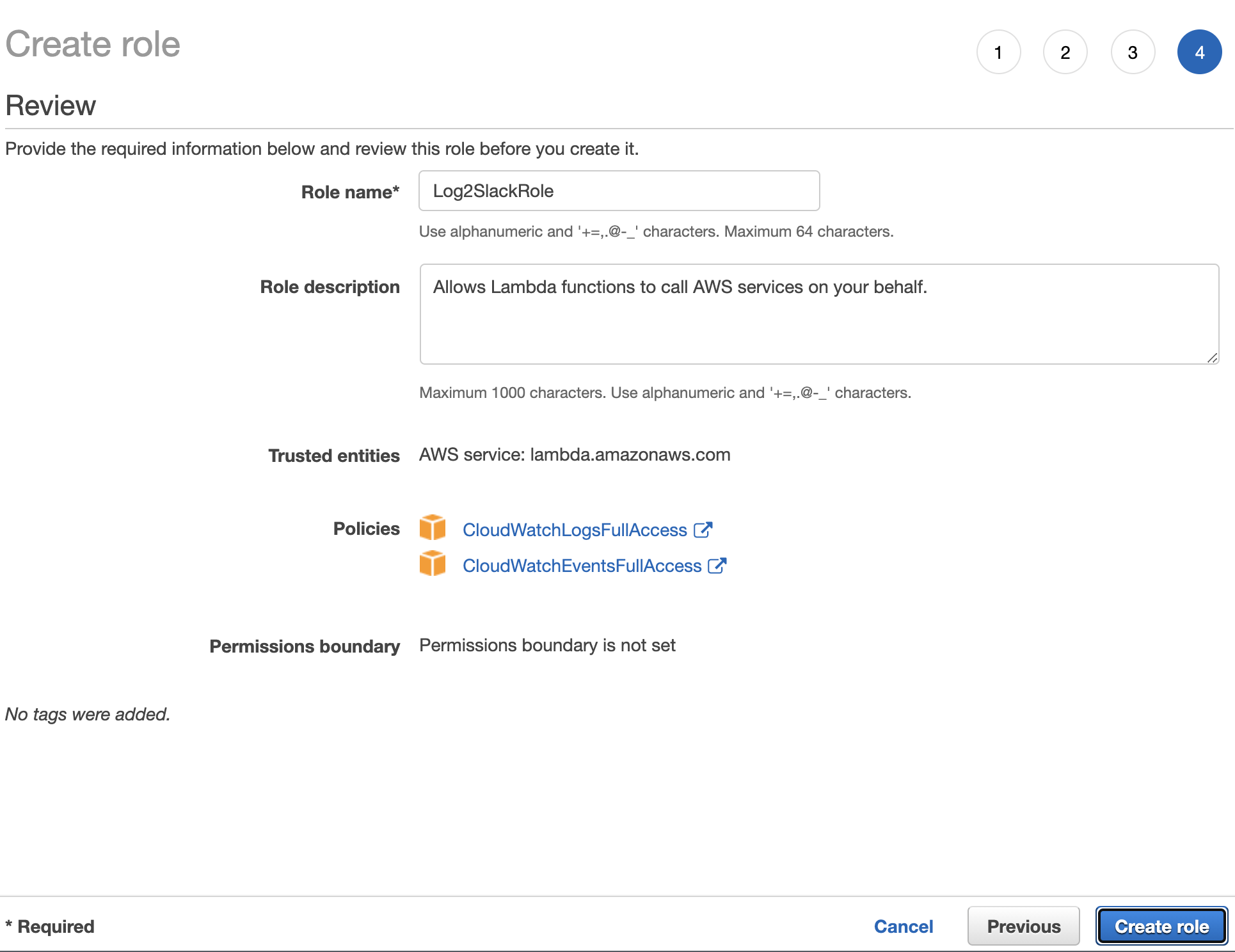Click the Create role page title
1235x952 pixels.
[93, 44]
